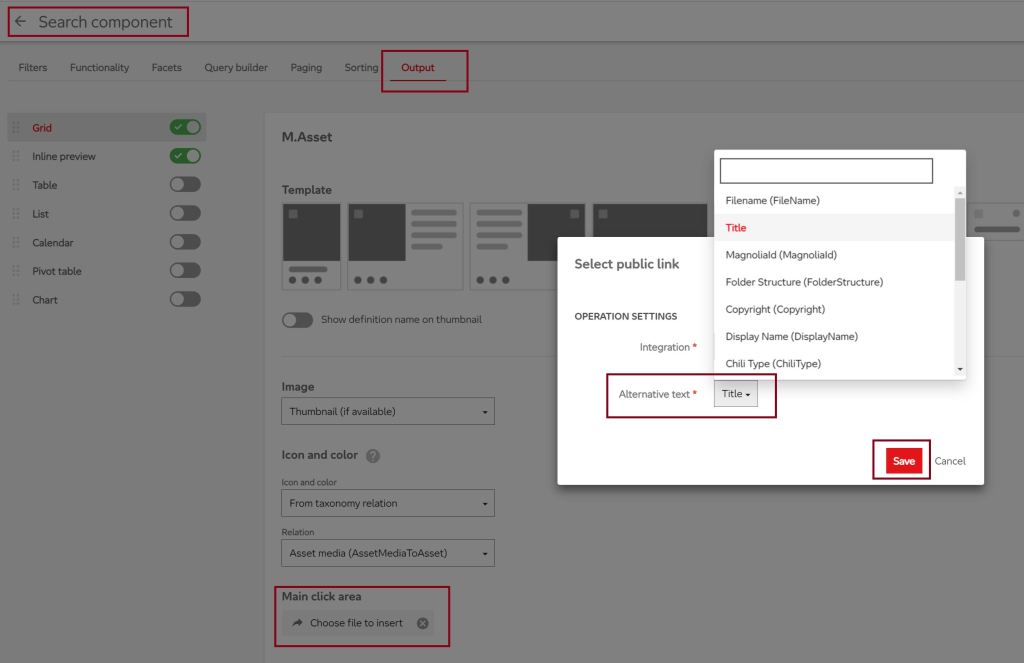Open the Thumbnail (if available) image dropdown
The image size is (1024, 663).
click(388, 412)
